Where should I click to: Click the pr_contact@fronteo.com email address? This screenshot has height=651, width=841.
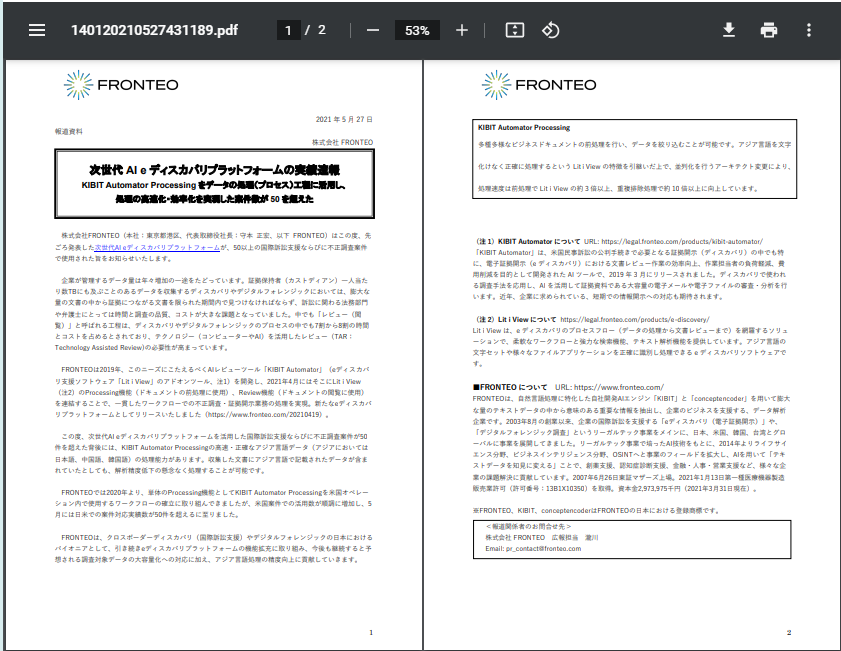point(543,549)
